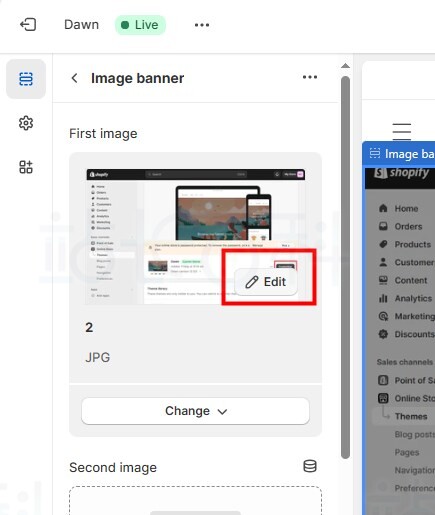Click Products in preview menu
Viewport: 435px width, 515px height.
(x=413, y=244)
